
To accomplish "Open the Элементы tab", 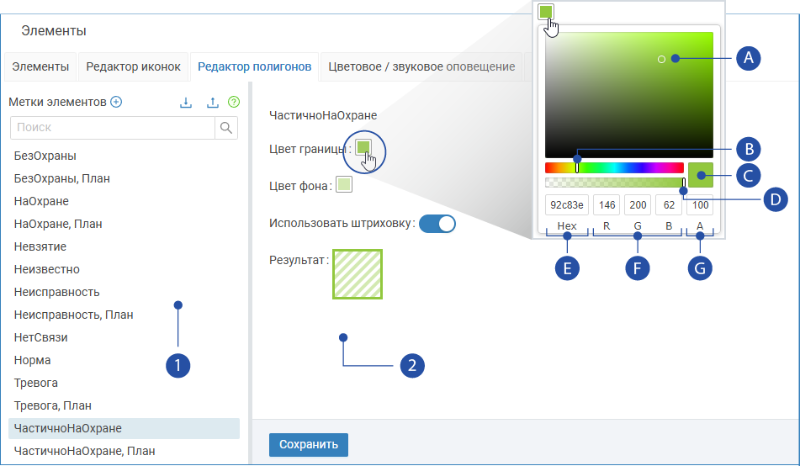I will click(x=40, y=67).
